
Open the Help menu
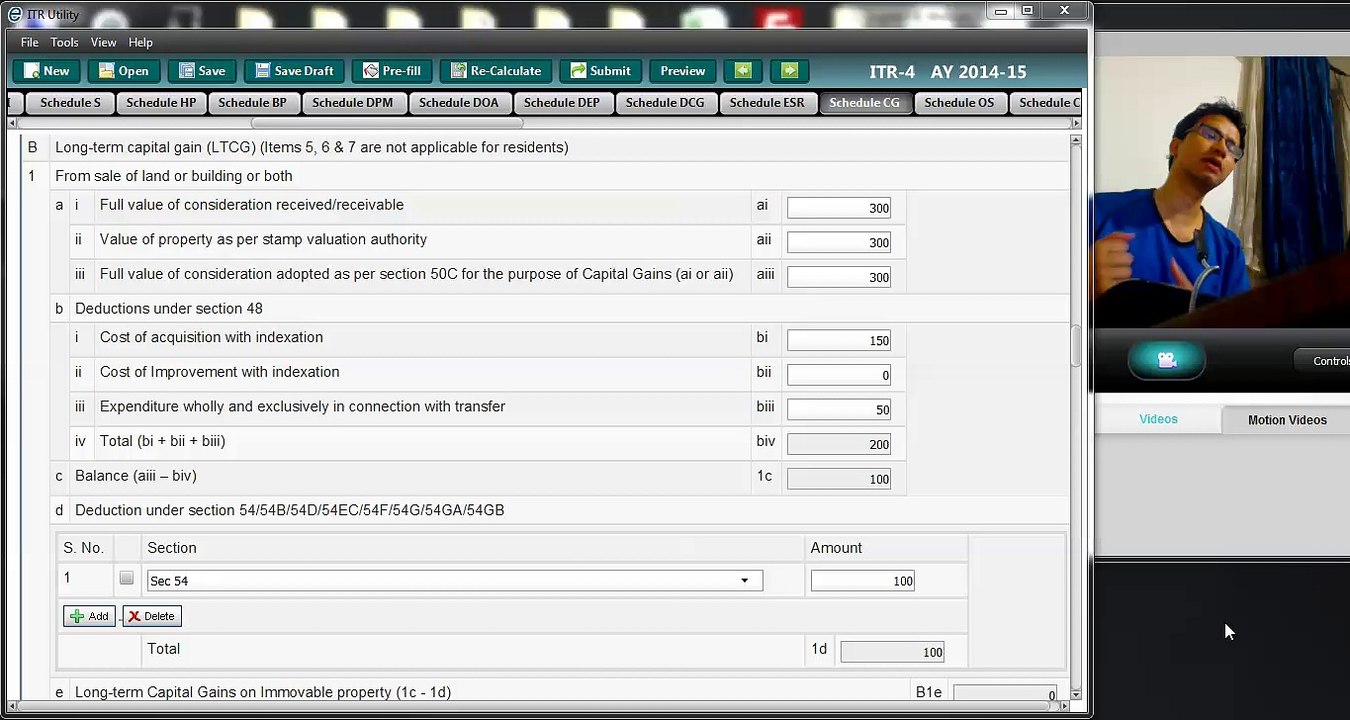point(140,42)
